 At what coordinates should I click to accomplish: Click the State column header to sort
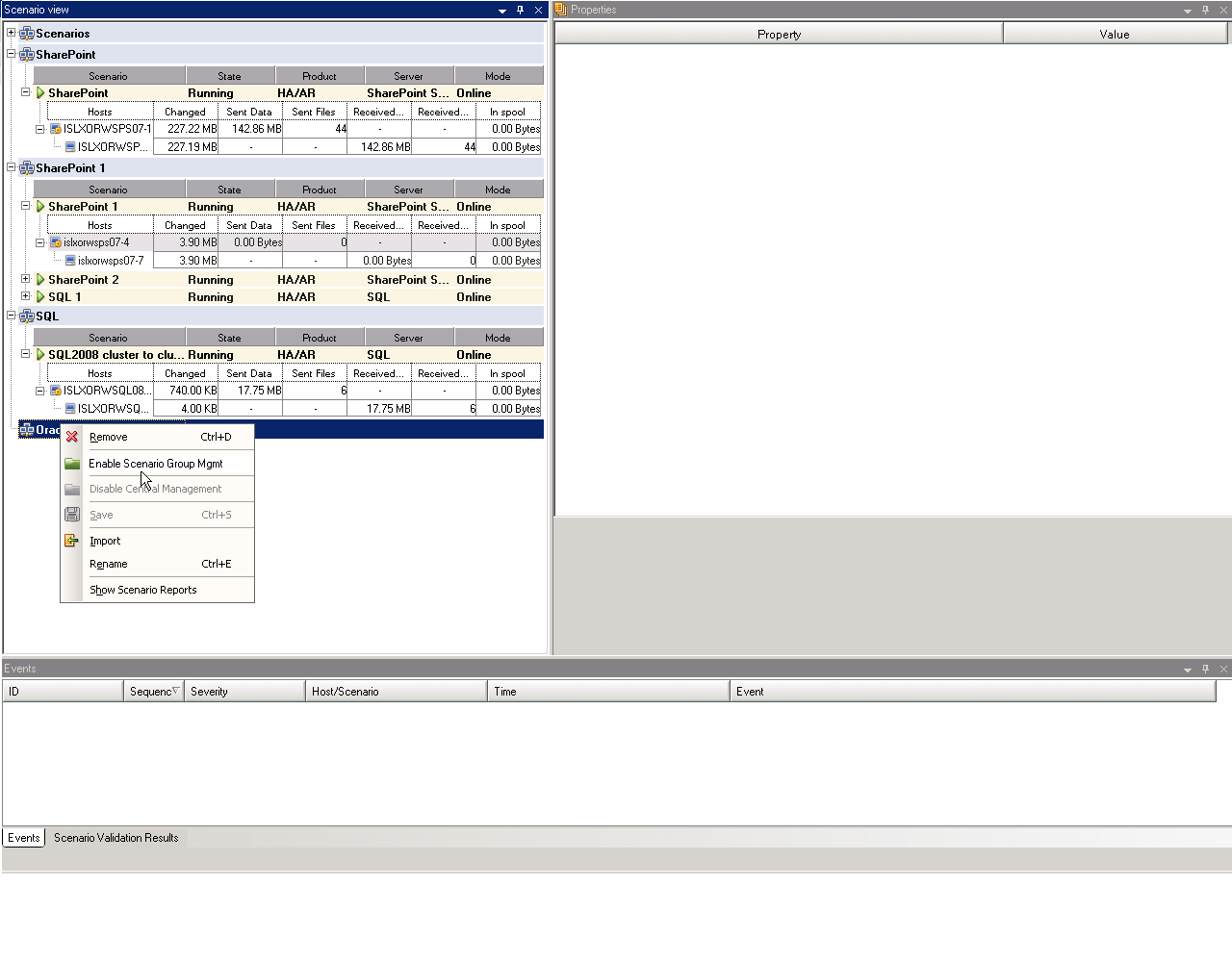[x=230, y=75]
